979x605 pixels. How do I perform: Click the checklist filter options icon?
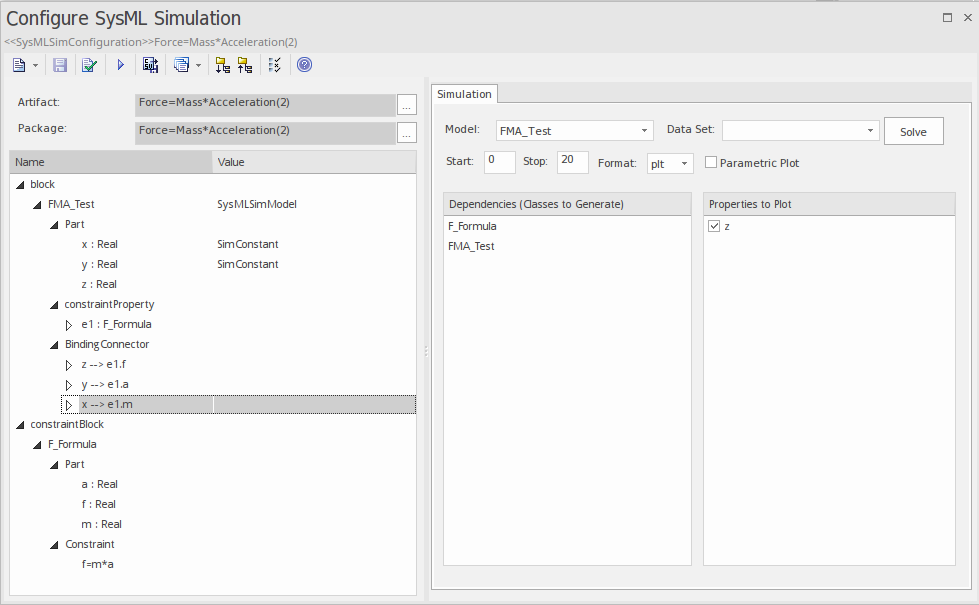point(275,65)
